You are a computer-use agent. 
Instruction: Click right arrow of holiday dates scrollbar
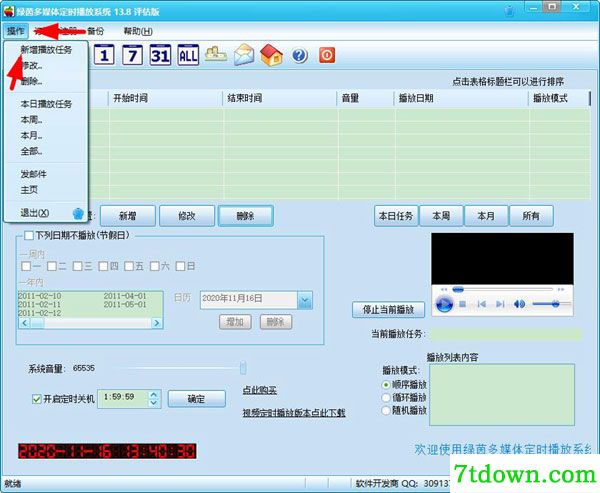pyautogui.click(x=157, y=323)
